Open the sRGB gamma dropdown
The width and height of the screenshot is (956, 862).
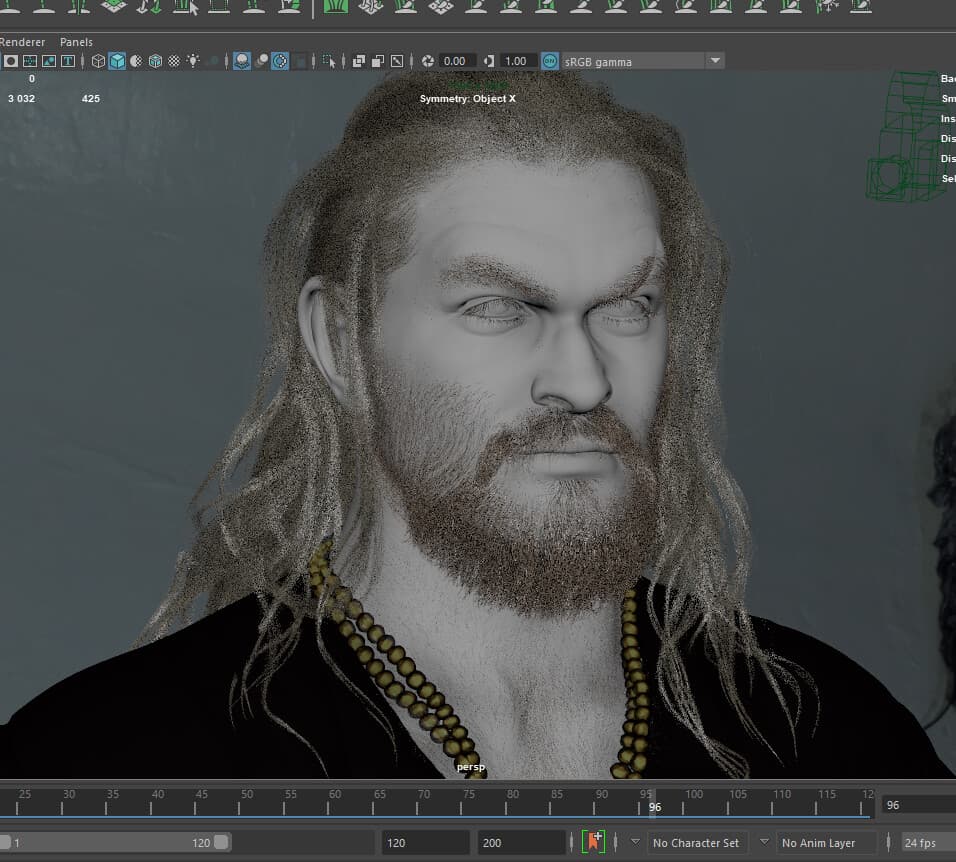click(x=715, y=61)
